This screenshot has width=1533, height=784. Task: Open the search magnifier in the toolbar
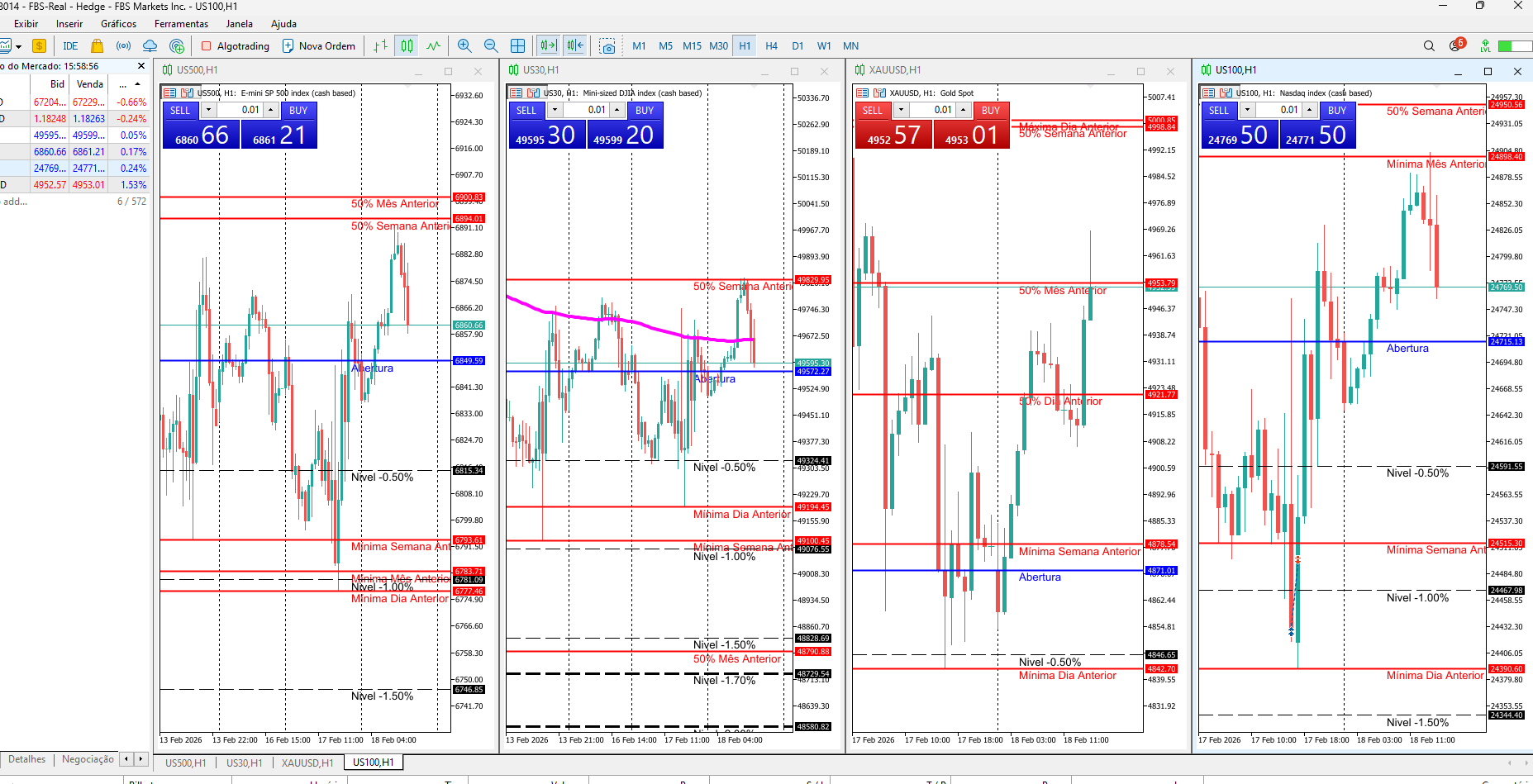coord(1429,46)
